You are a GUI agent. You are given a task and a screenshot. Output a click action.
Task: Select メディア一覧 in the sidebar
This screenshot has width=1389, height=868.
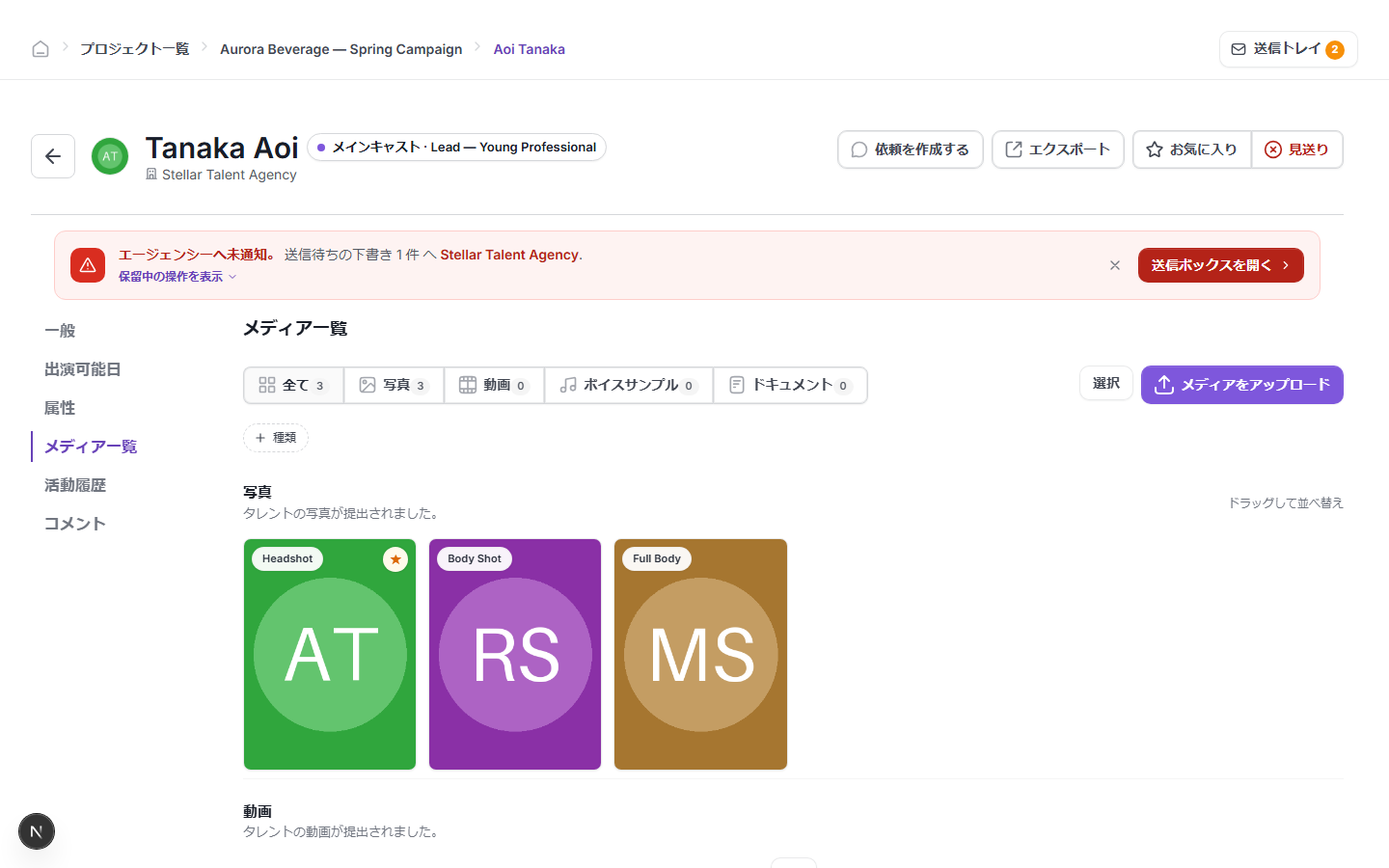91,447
